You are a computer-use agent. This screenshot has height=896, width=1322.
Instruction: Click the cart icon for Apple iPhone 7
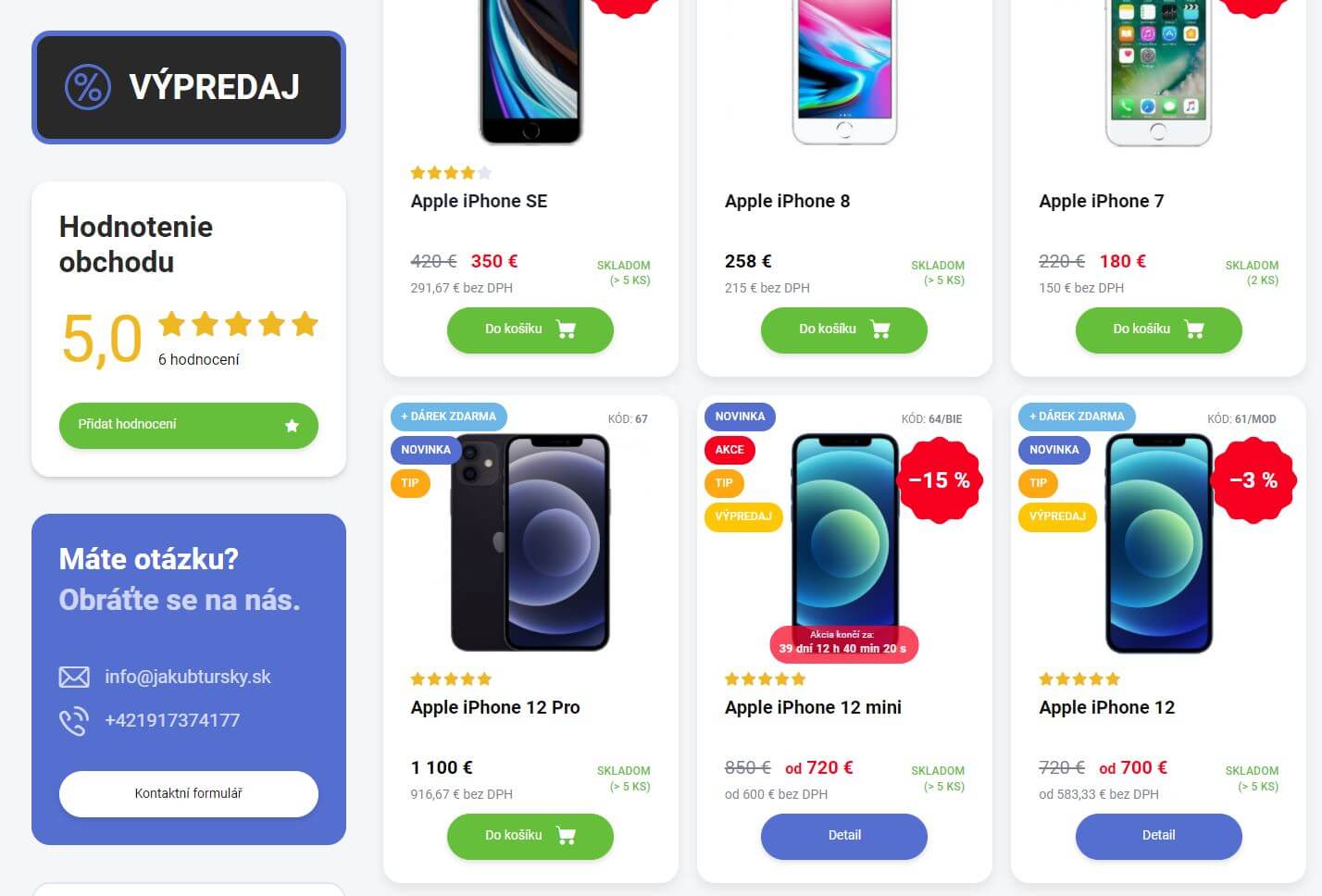tap(1194, 330)
